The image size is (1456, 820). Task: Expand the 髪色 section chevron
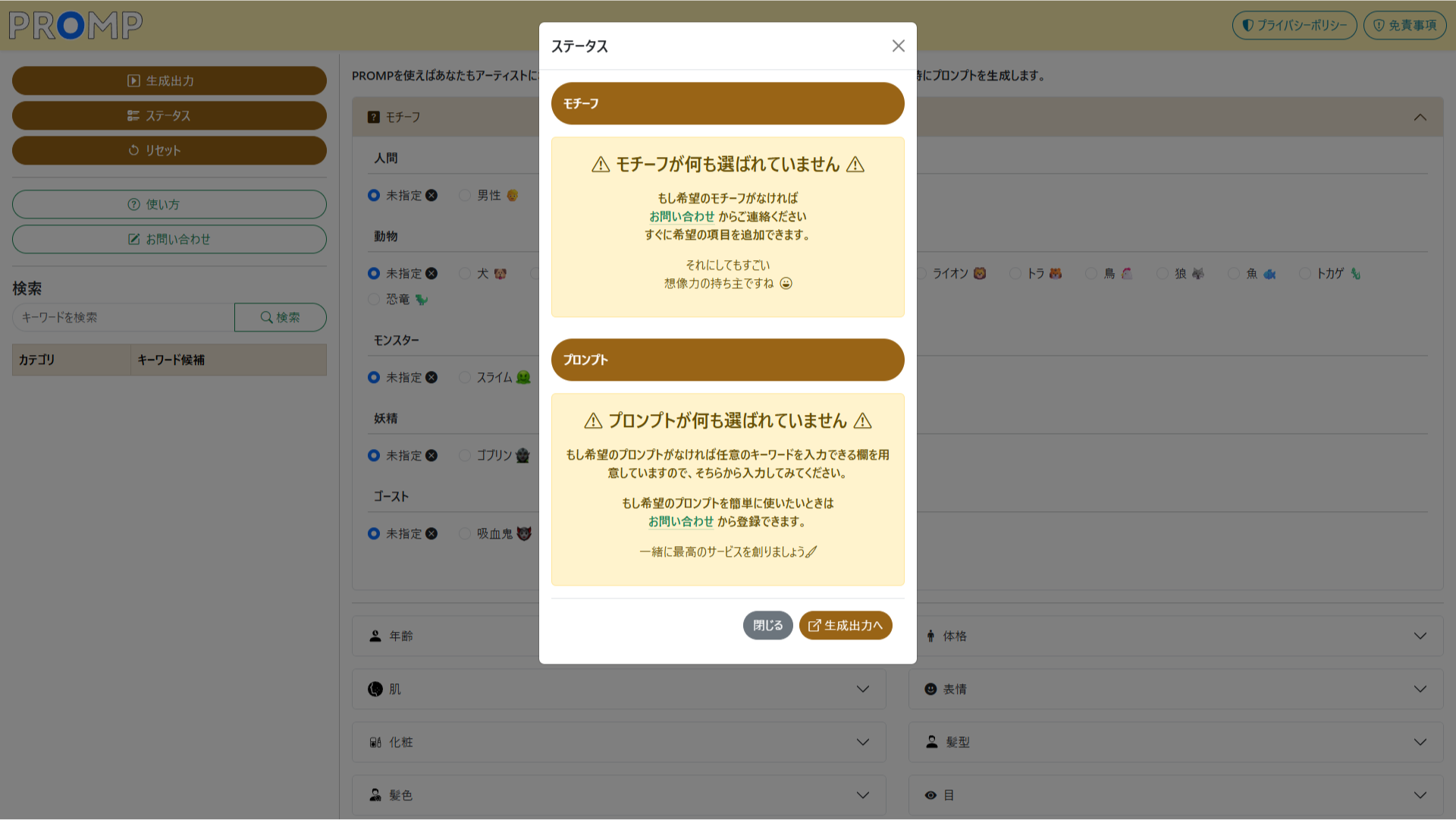863,796
